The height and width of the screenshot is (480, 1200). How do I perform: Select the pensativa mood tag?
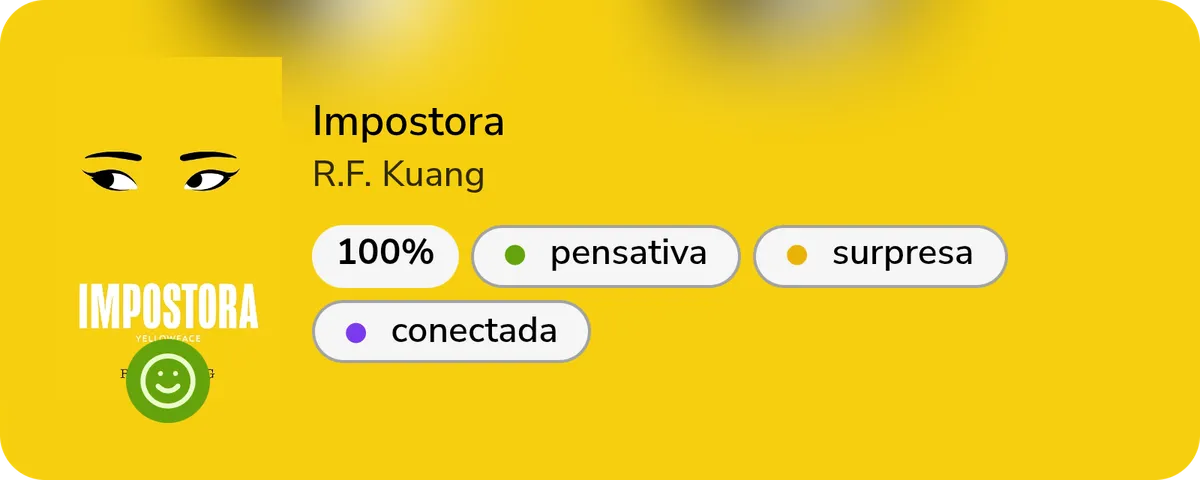605,256
